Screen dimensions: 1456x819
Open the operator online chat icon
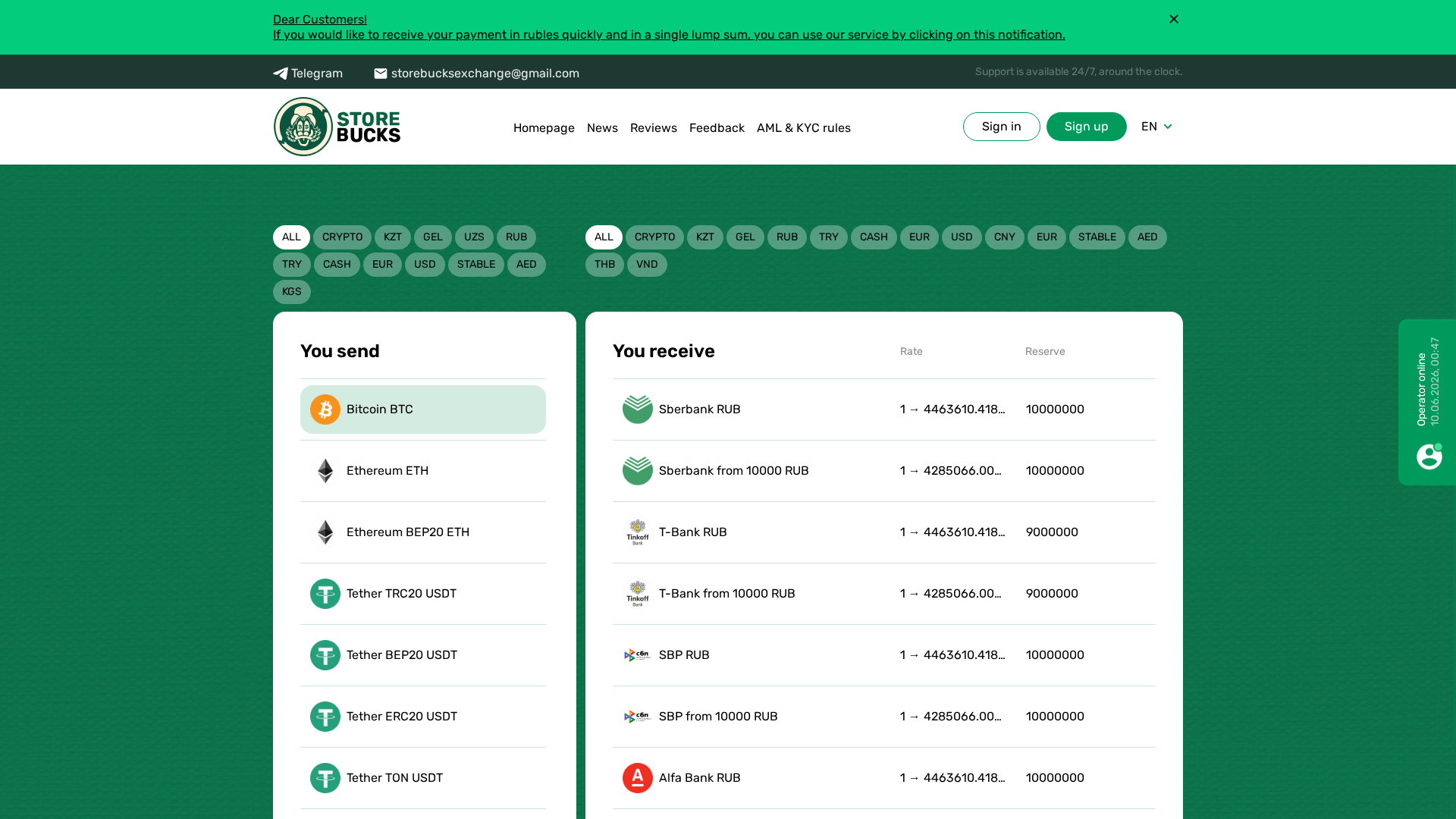pos(1429,457)
